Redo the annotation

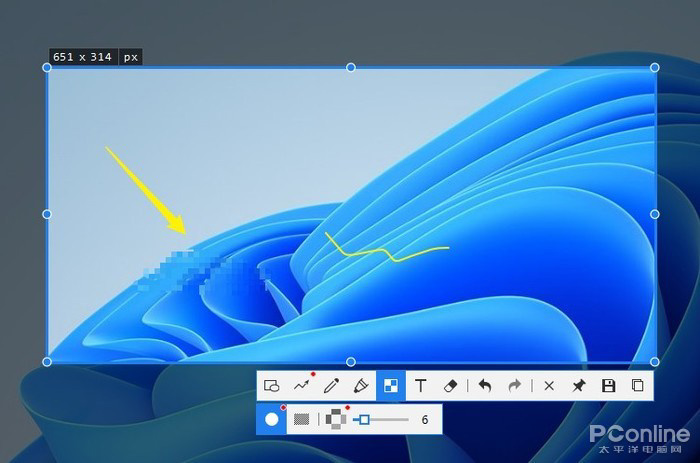point(514,385)
